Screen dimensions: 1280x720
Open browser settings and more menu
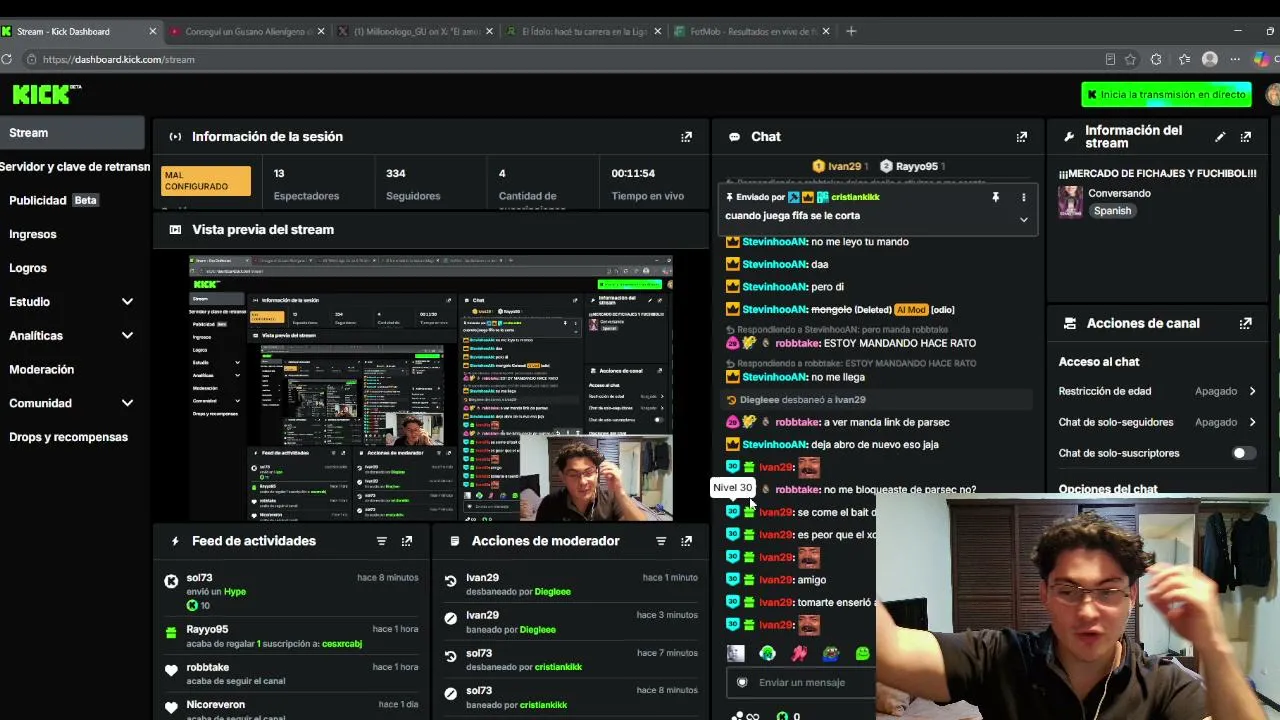pyautogui.click(x=1235, y=59)
